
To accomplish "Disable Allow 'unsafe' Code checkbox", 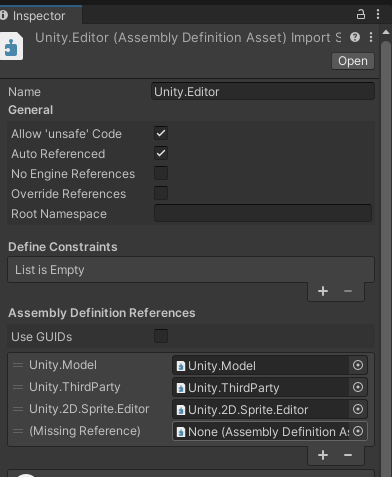I will [161, 133].
